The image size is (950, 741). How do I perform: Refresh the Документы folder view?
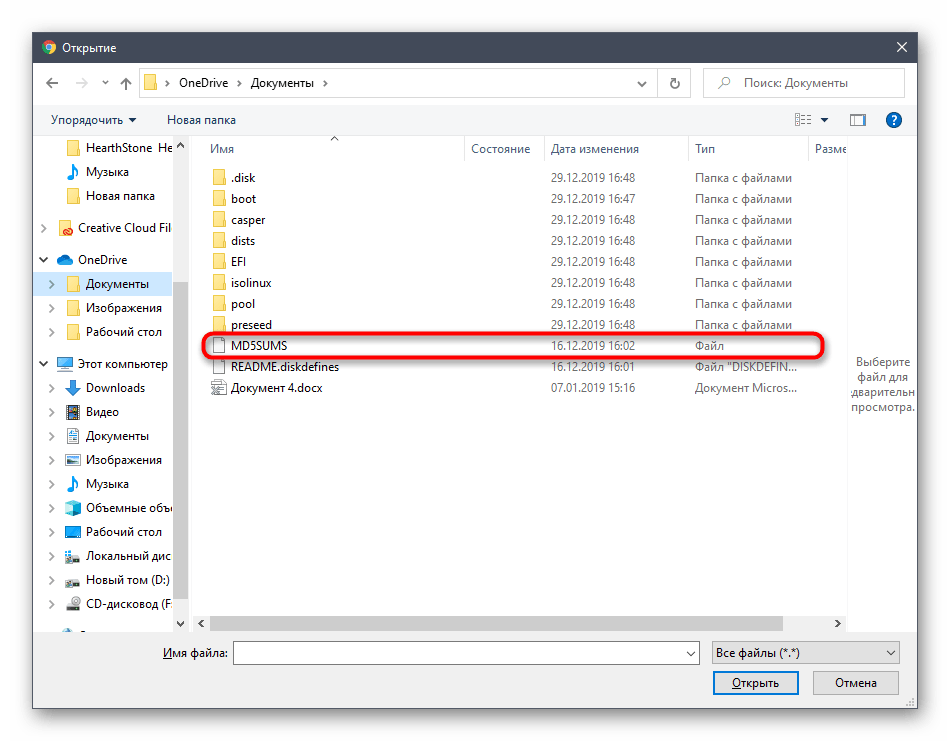pos(675,84)
